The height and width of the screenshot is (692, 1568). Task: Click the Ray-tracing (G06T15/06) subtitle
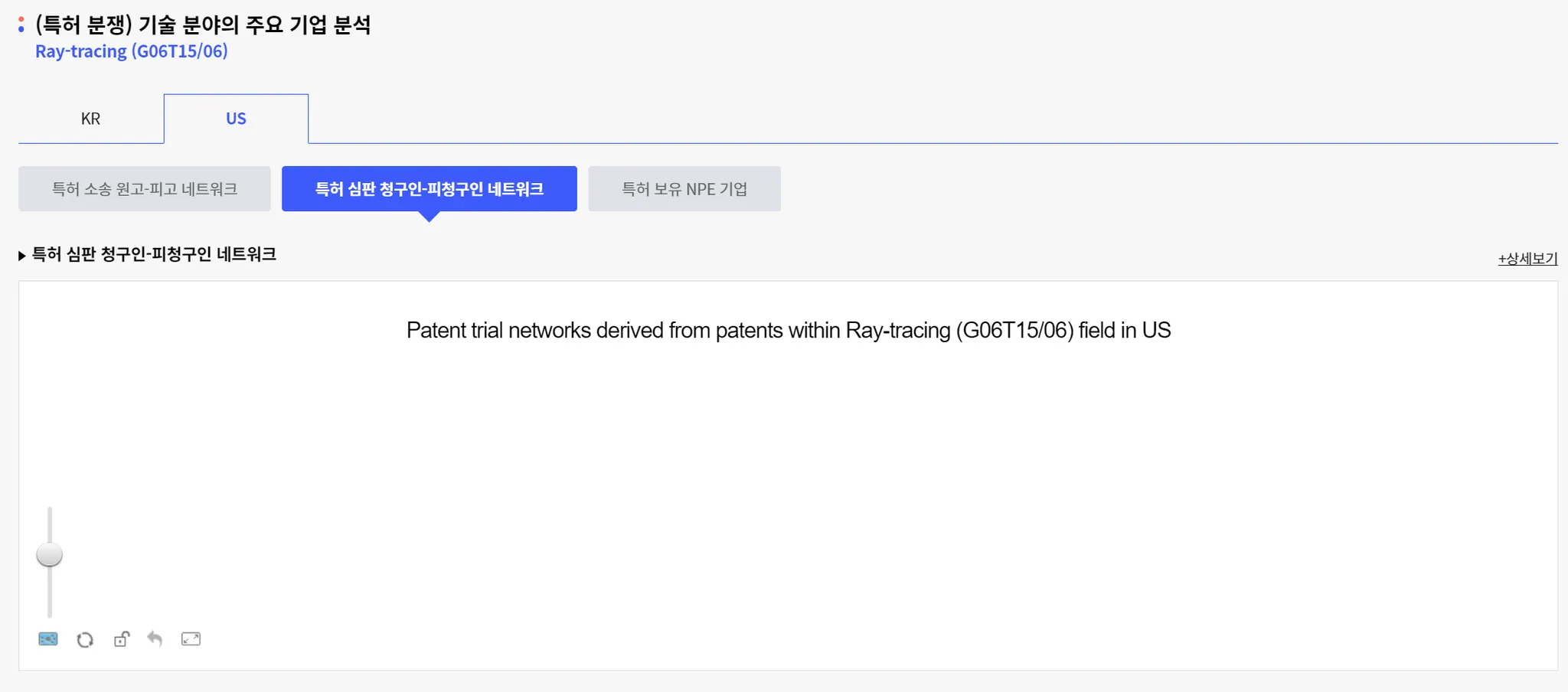132,51
